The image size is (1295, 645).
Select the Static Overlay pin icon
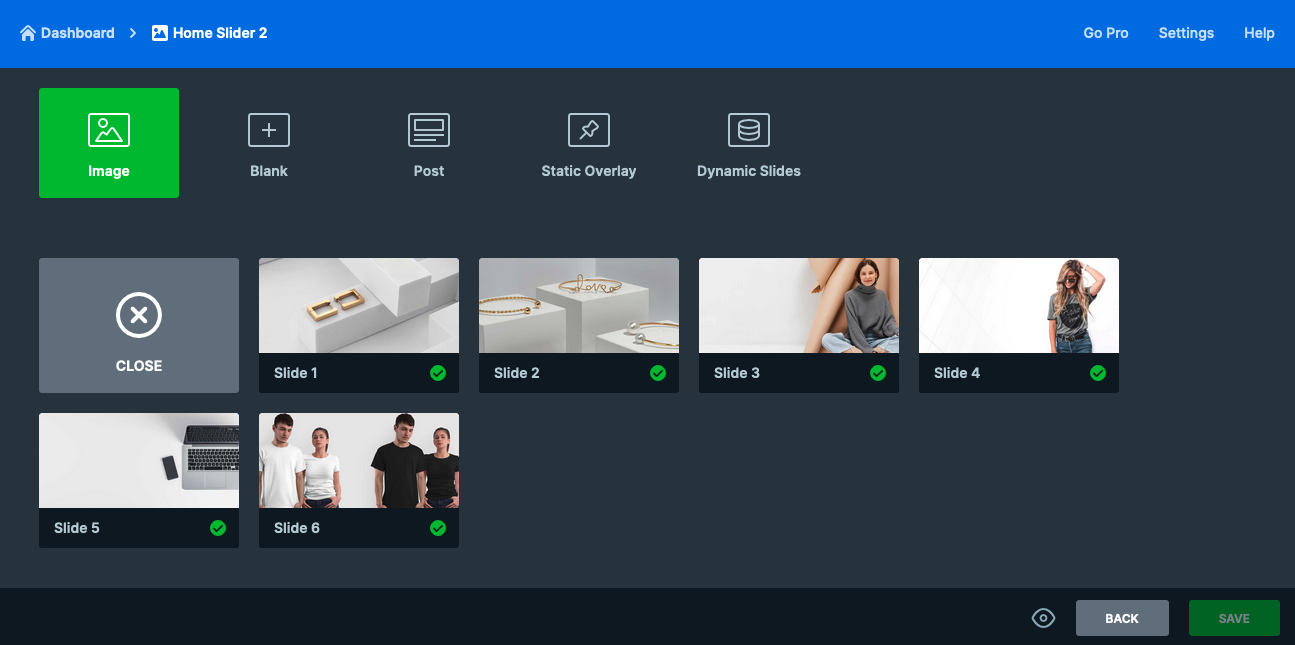point(589,131)
